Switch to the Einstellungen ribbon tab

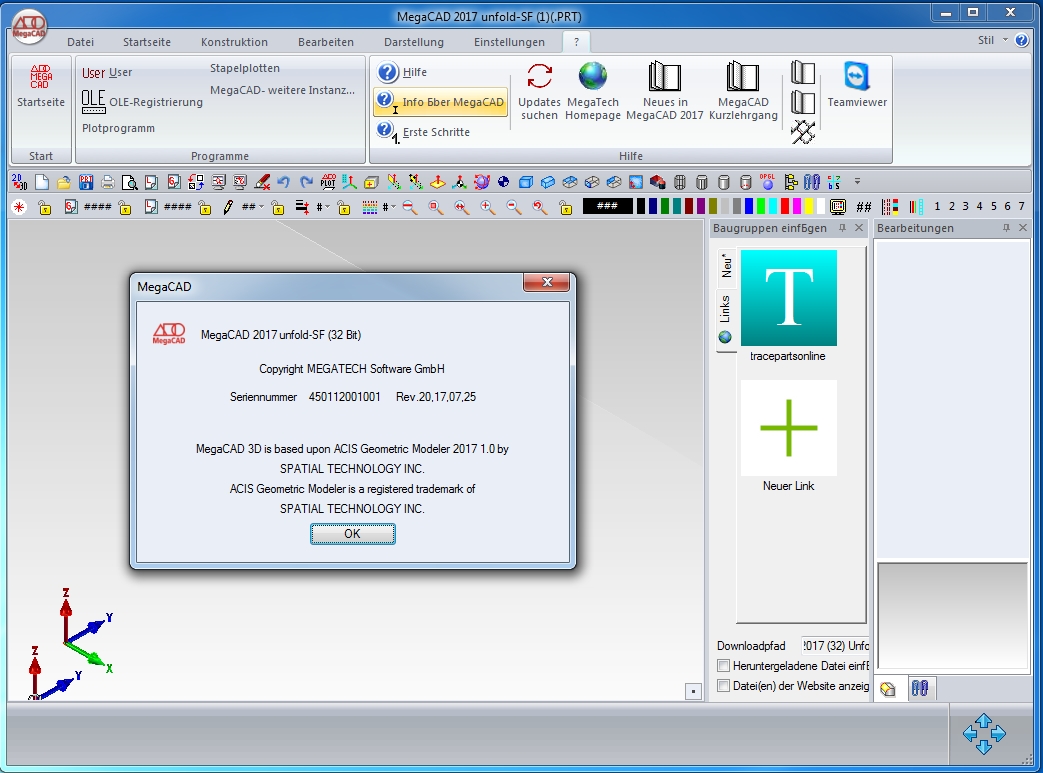(x=509, y=42)
